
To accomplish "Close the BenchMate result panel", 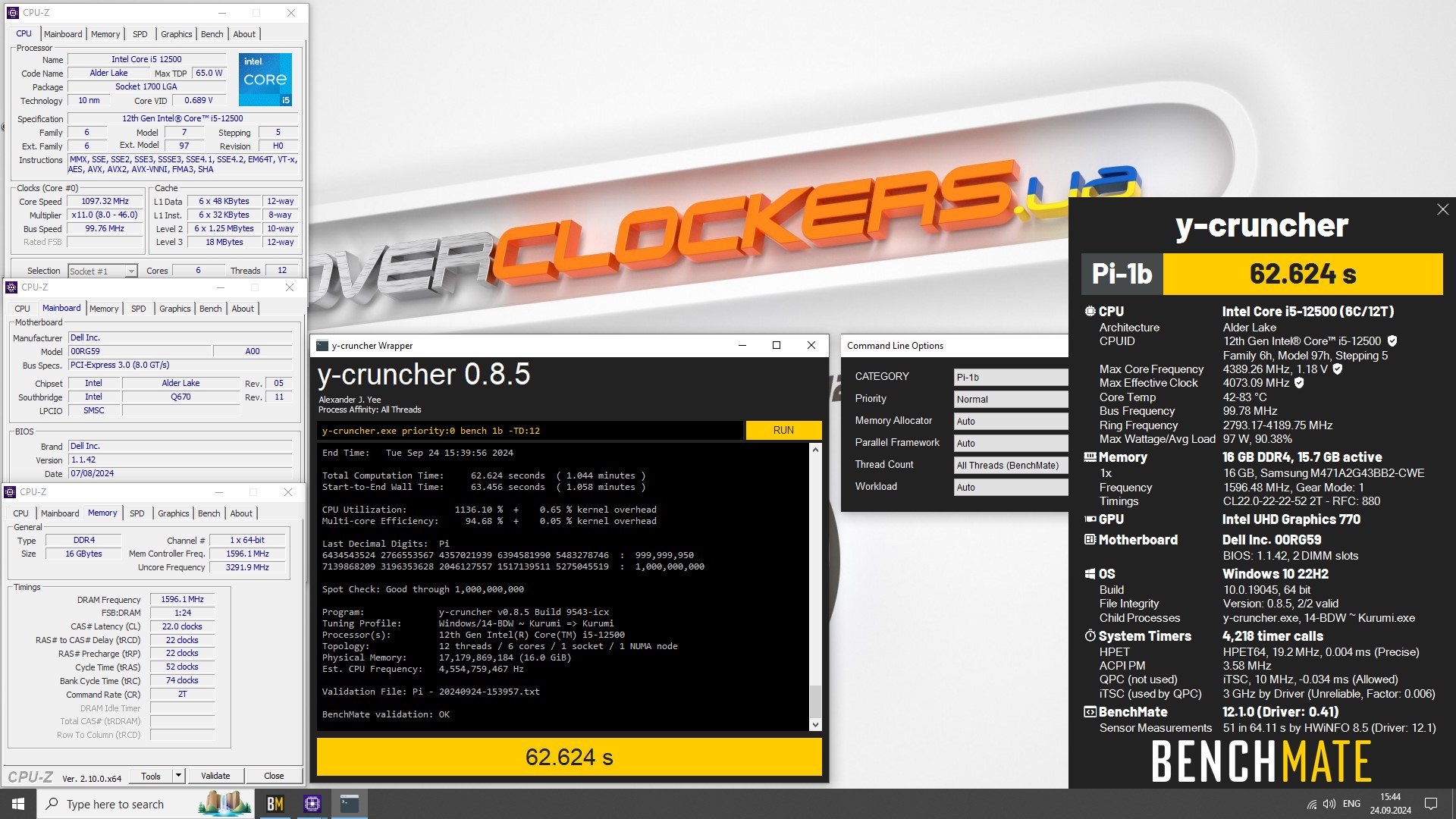I will point(1442,209).
